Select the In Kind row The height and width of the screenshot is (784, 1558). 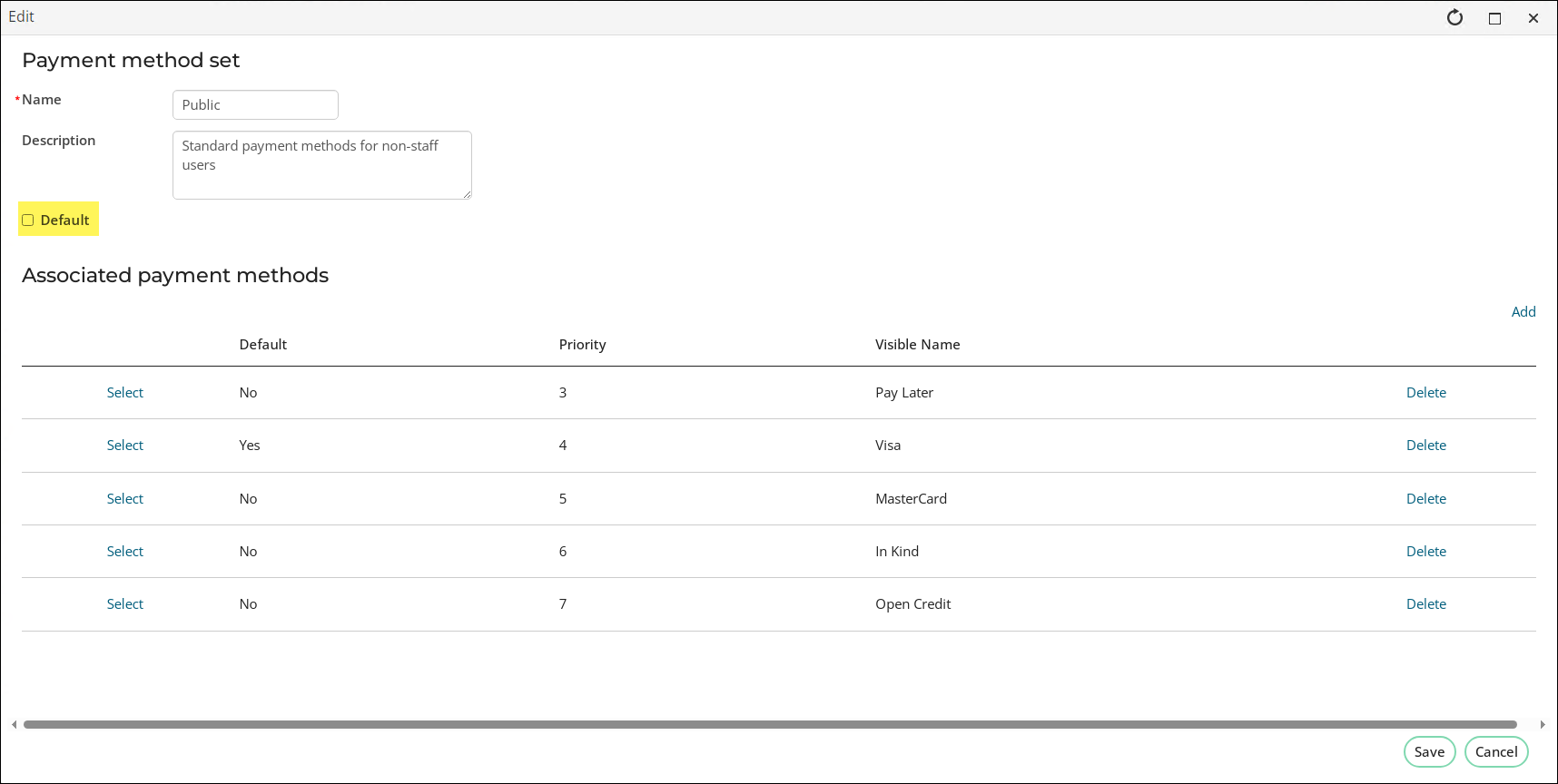(125, 551)
